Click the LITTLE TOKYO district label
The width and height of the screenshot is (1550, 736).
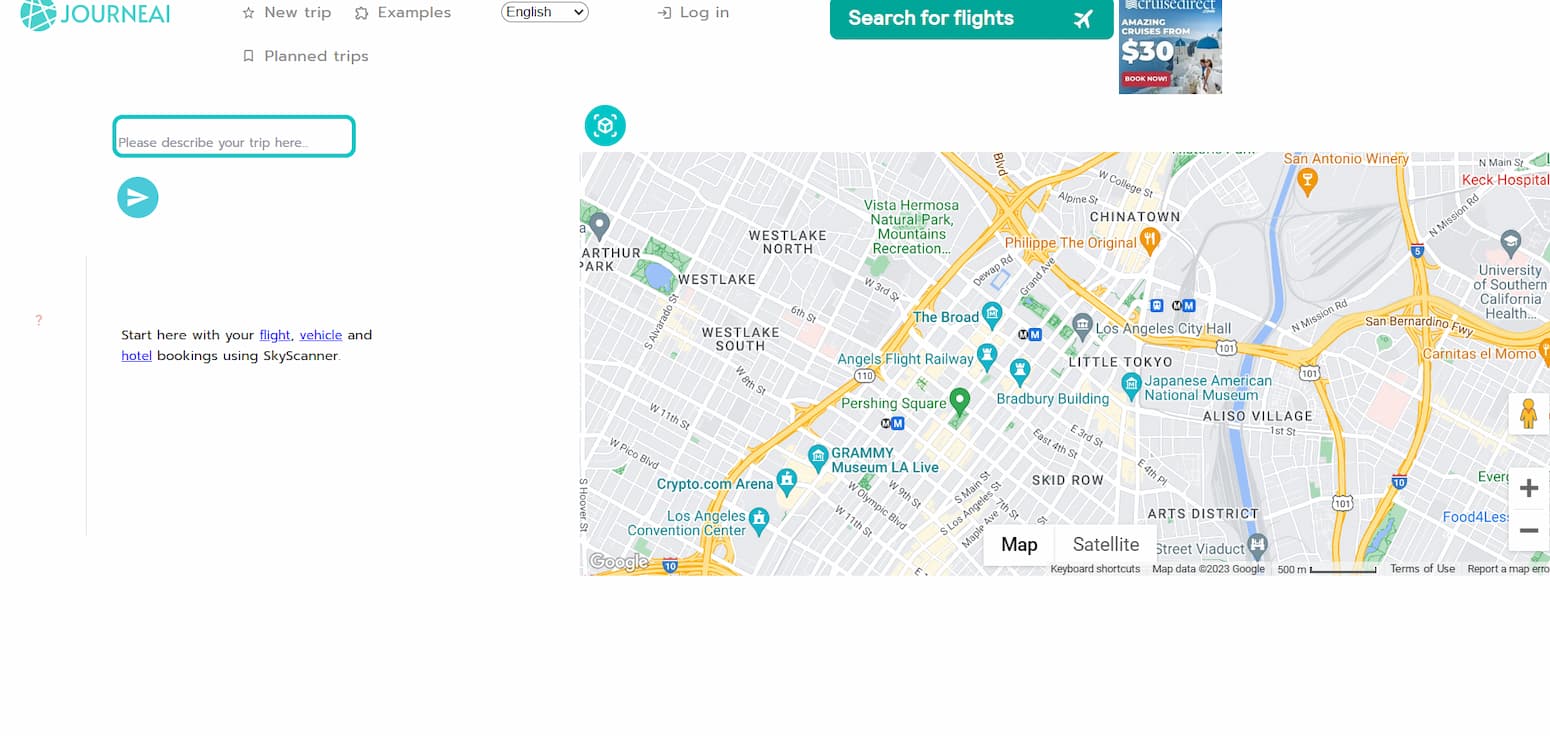1120,362
